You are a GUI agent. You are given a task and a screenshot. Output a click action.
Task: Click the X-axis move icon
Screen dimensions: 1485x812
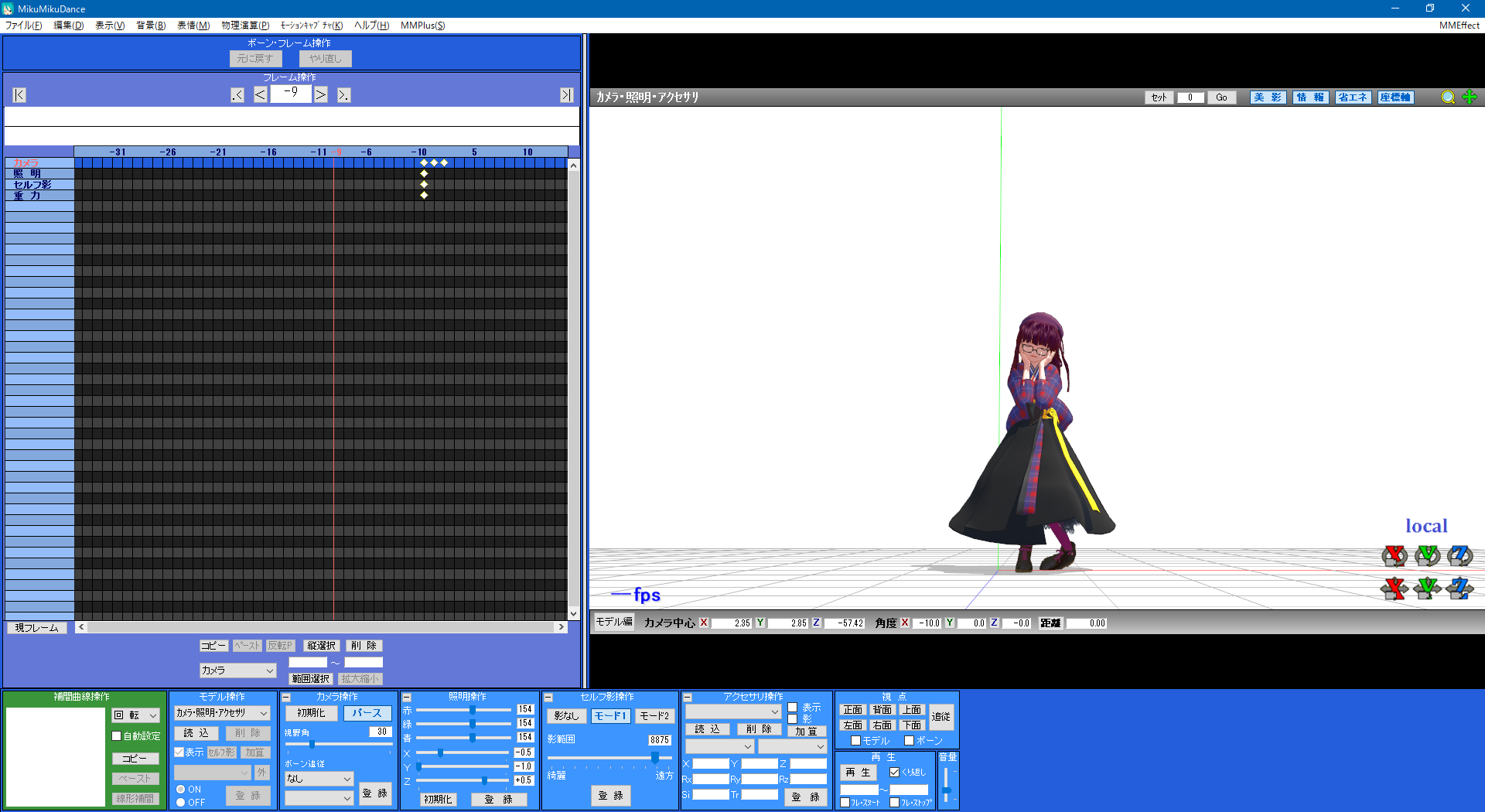[x=1395, y=589]
